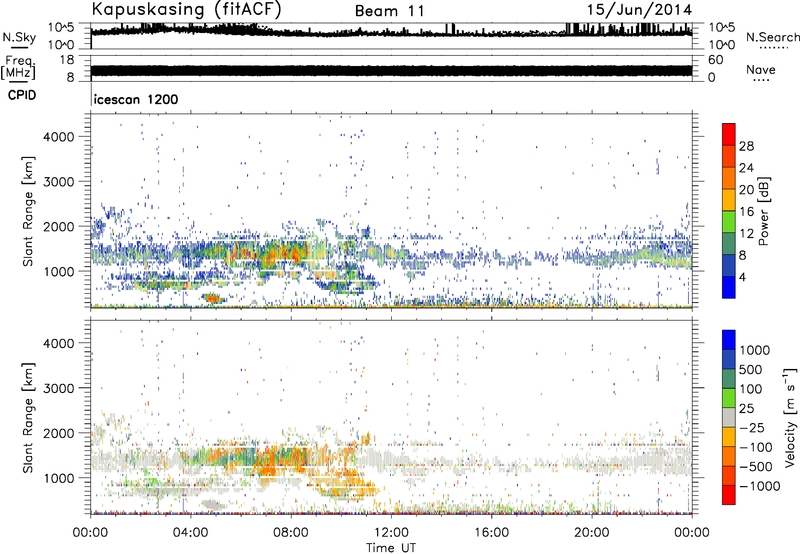Pick the red top segment of power colorbar

pos(729,134)
